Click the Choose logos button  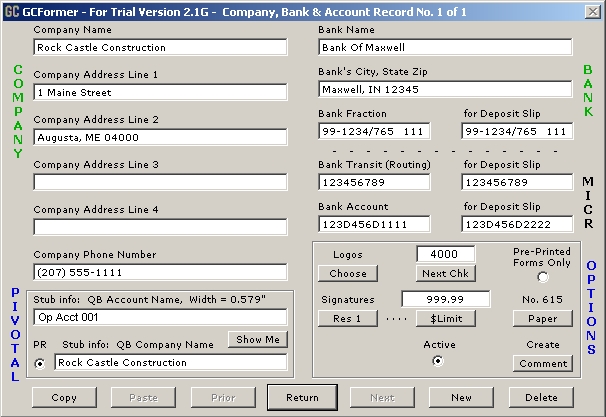pyautogui.click(x=348, y=274)
